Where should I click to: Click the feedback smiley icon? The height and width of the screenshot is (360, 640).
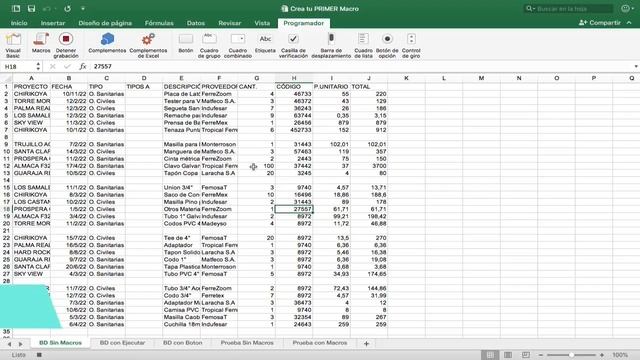click(625, 9)
